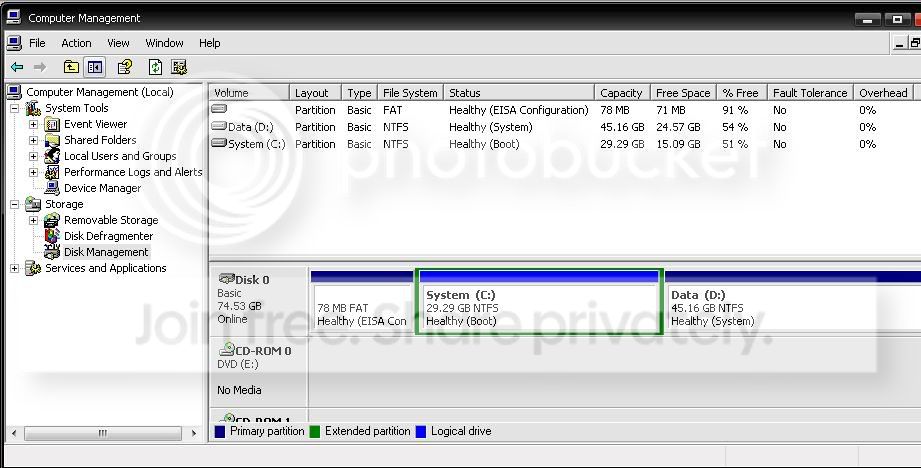Click the Data (D:) volume drive icon

pyautogui.click(x=219, y=126)
